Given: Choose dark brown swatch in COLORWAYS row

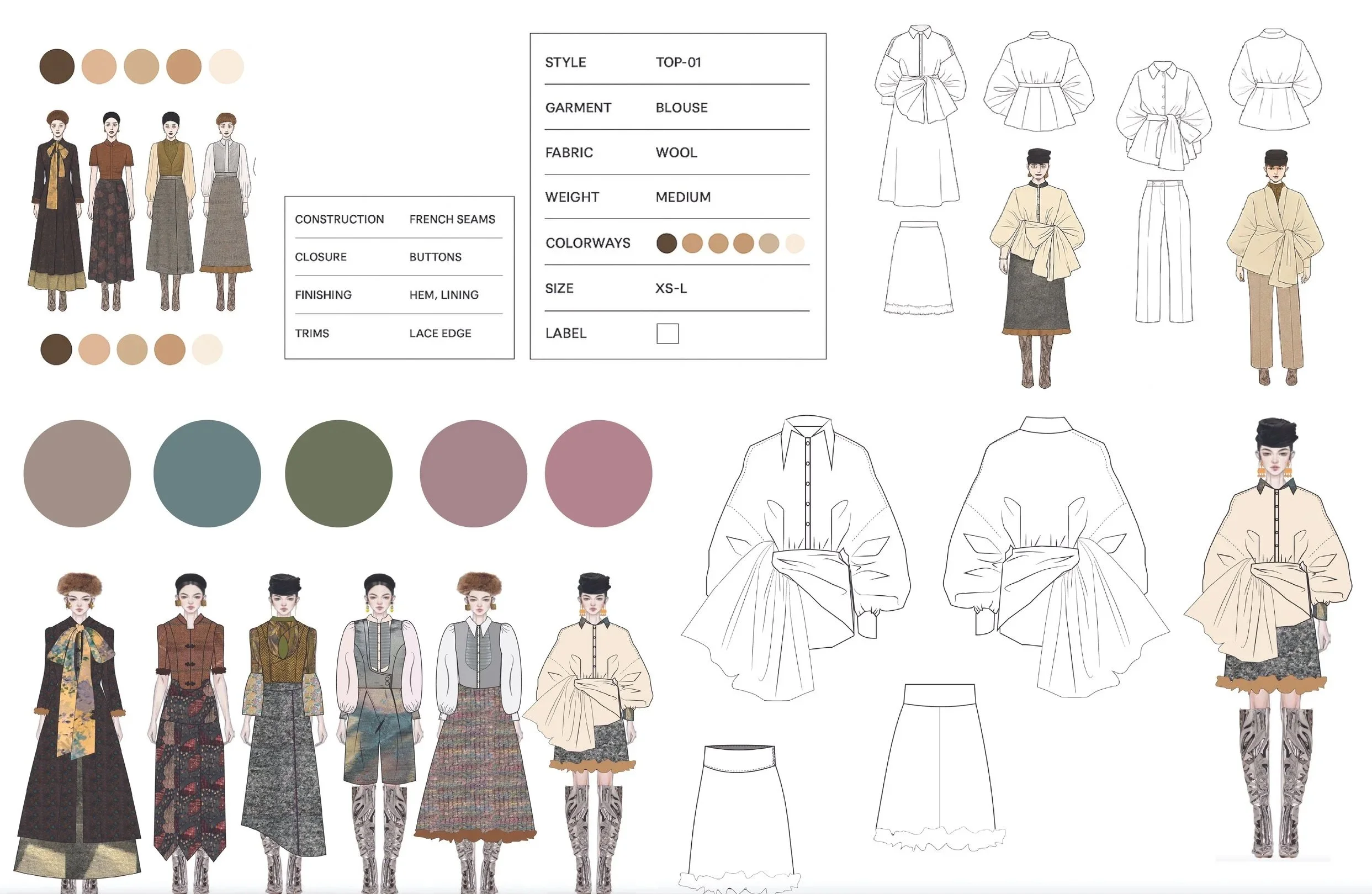Looking at the screenshot, I should [x=666, y=244].
